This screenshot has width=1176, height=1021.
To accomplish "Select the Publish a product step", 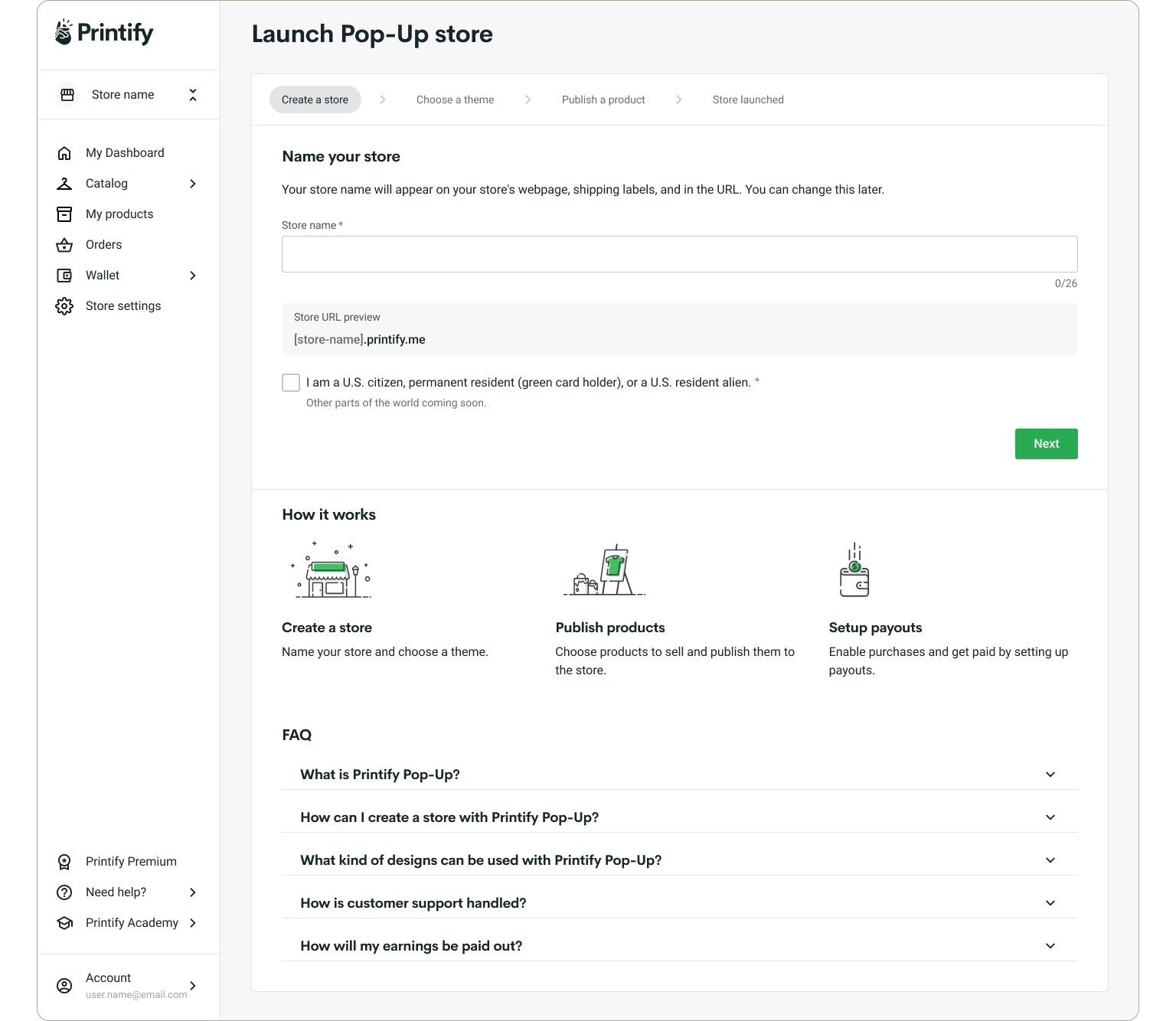I will click(603, 99).
